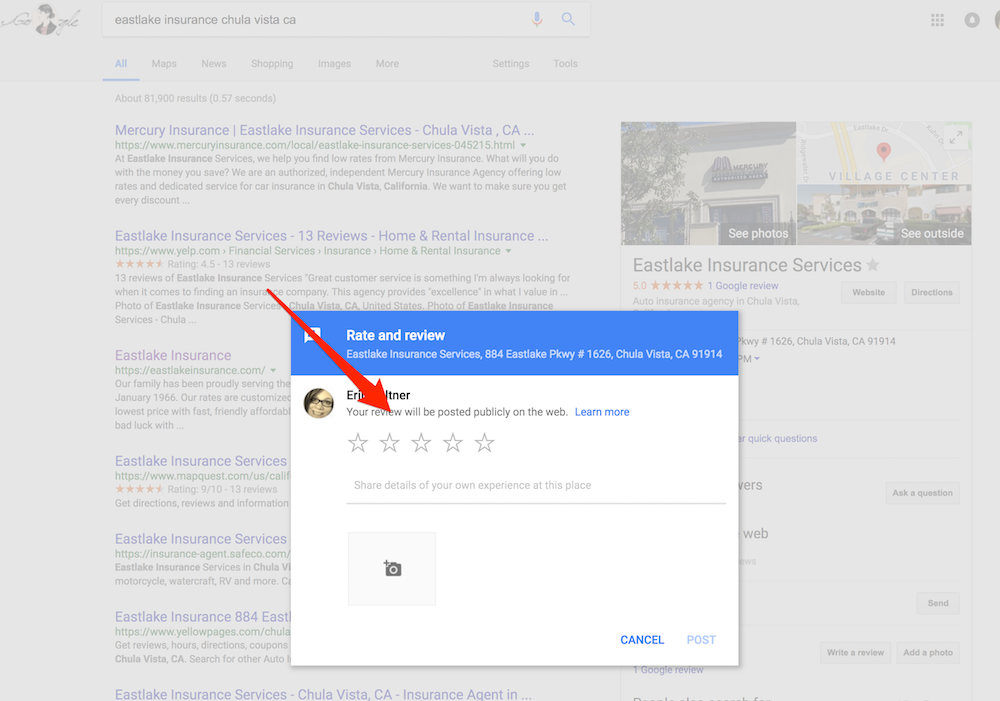This screenshot has height=701, width=1000.
Task: Switch to the Images tab
Action: pyautogui.click(x=334, y=64)
